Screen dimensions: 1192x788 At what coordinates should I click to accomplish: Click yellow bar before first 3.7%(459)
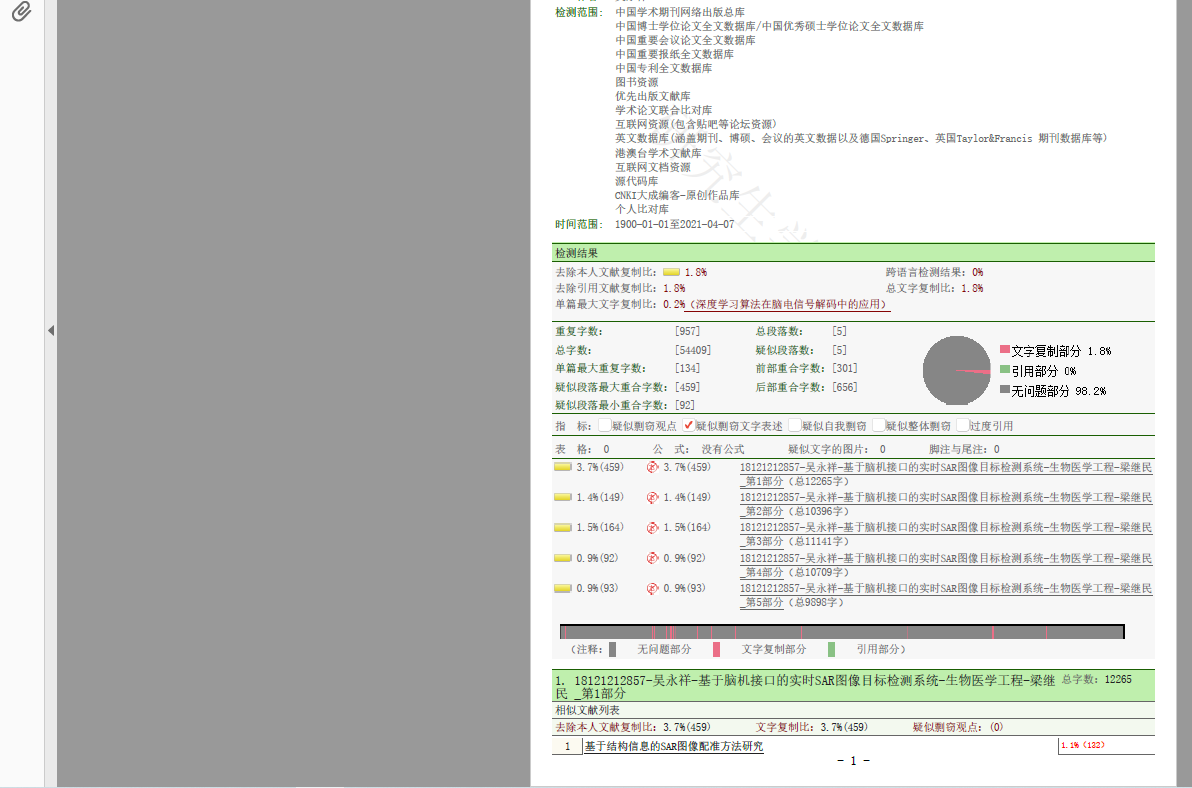(x=563, y=467)
